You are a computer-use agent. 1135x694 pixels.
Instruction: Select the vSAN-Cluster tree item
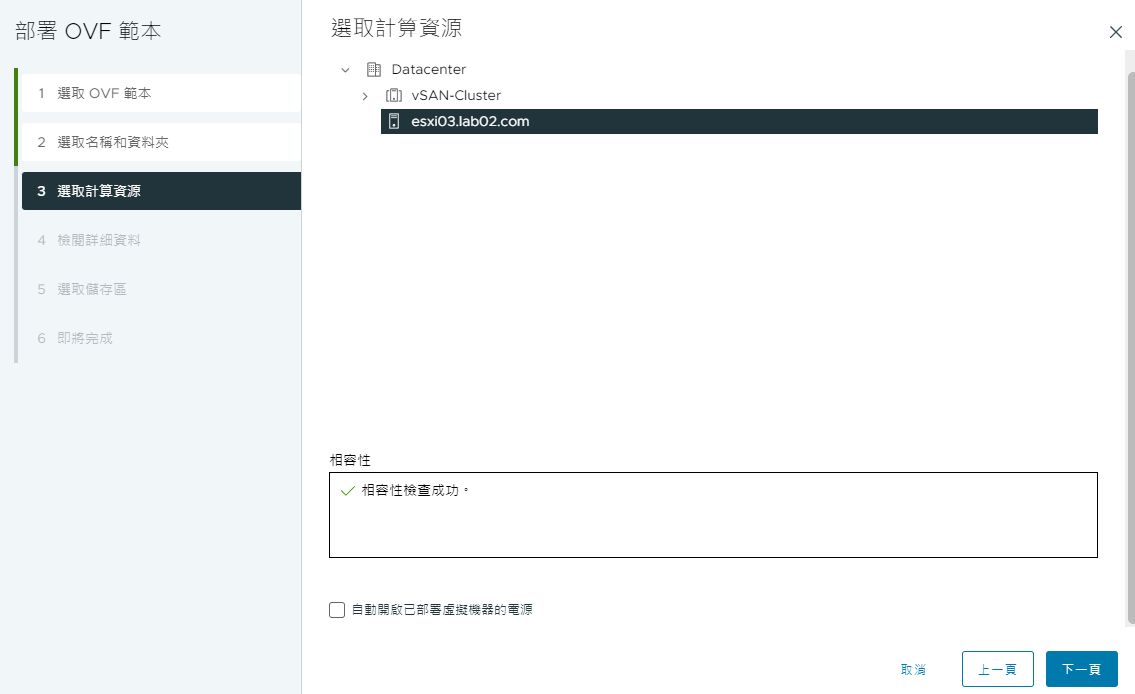point(456,96)
